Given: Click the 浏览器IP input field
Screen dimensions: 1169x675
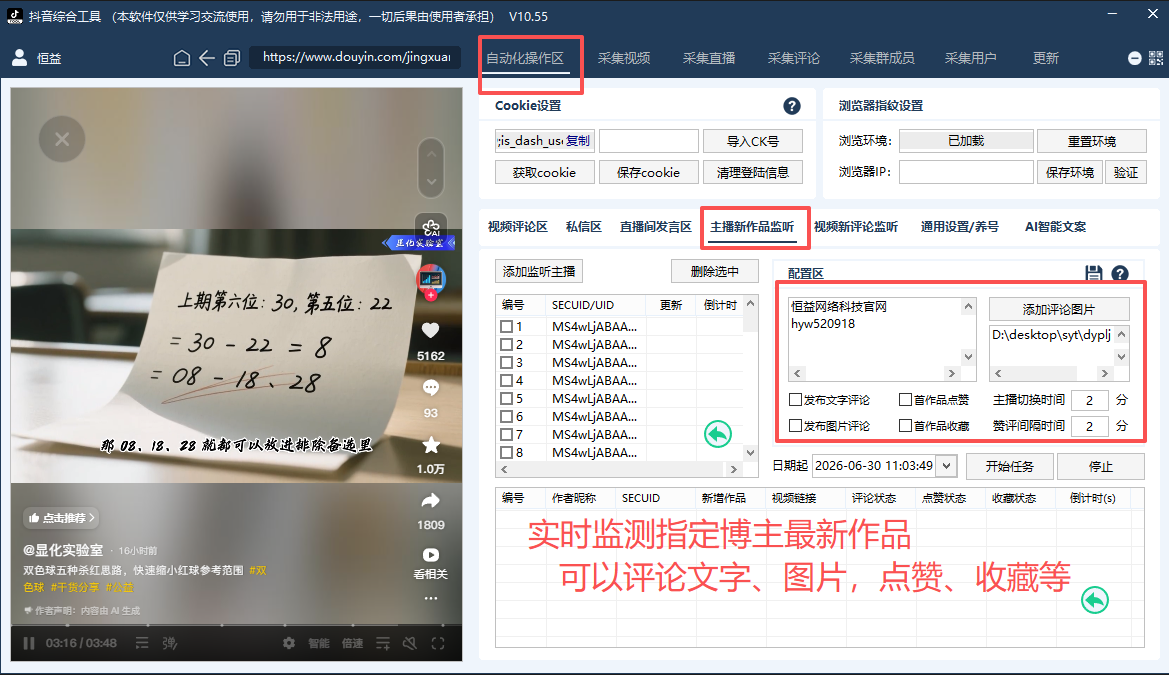Looking at the screenshot, I should [966, 172].
